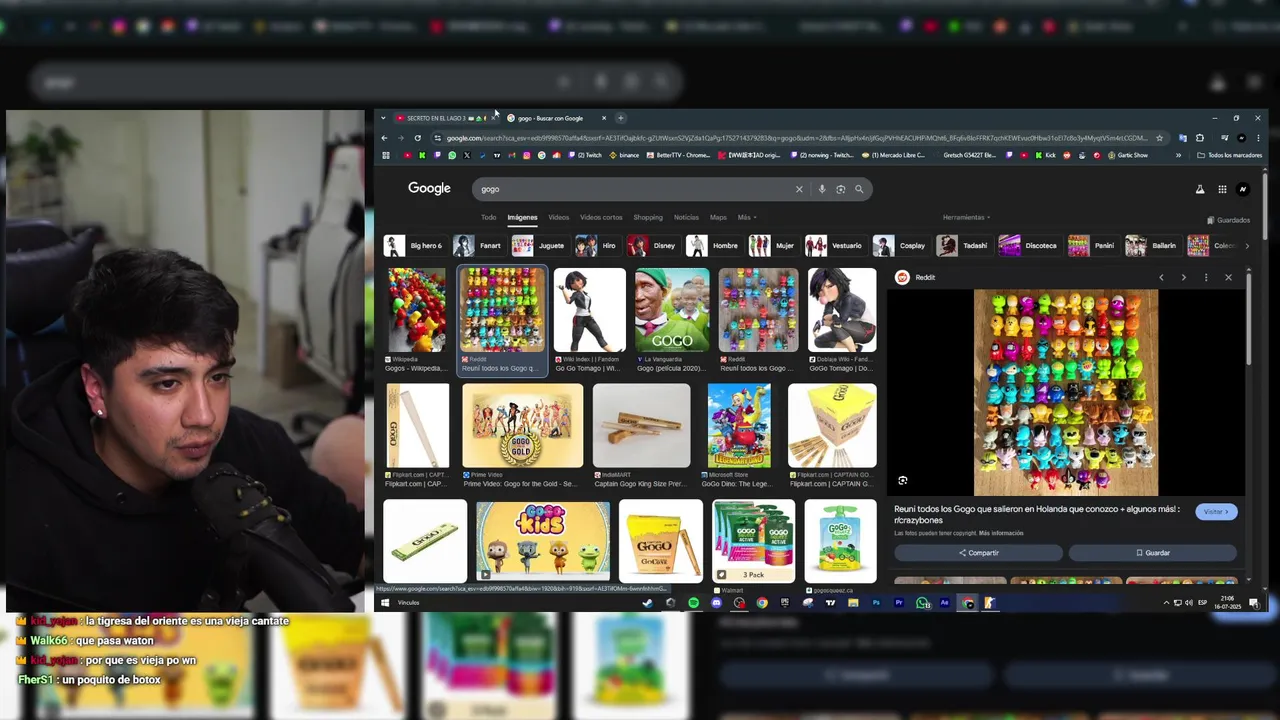This screenshot has height=720, width=1280.
Task: Go to the Google logo homepage
Action: [x=429, y=189]
